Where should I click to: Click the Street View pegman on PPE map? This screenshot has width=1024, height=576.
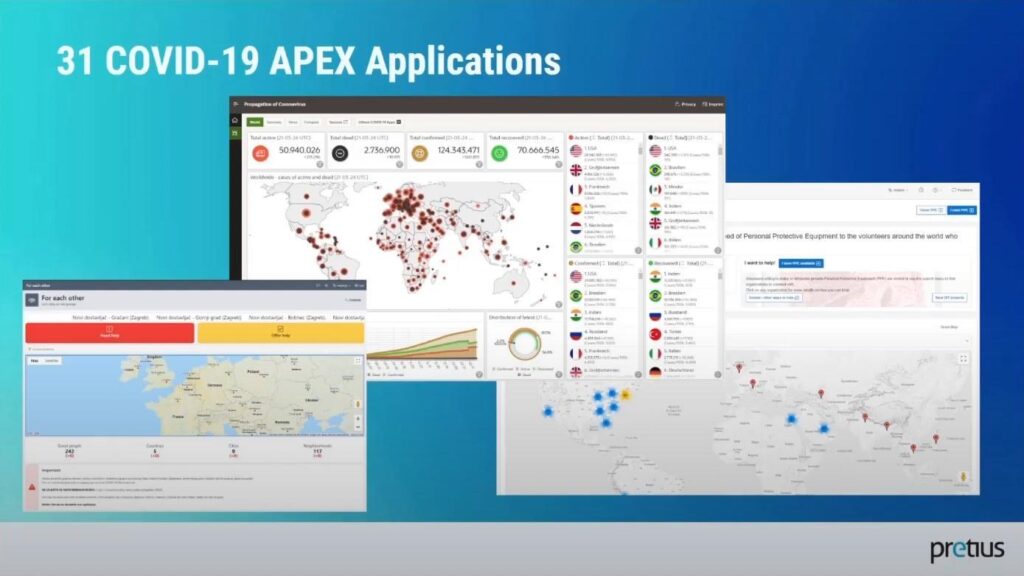963,477
